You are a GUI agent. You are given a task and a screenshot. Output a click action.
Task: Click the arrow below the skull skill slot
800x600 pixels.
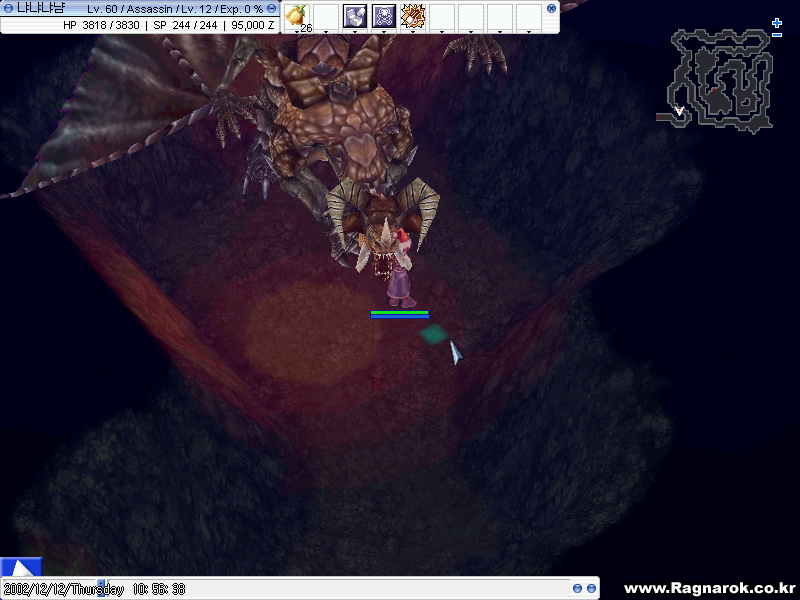384,32
